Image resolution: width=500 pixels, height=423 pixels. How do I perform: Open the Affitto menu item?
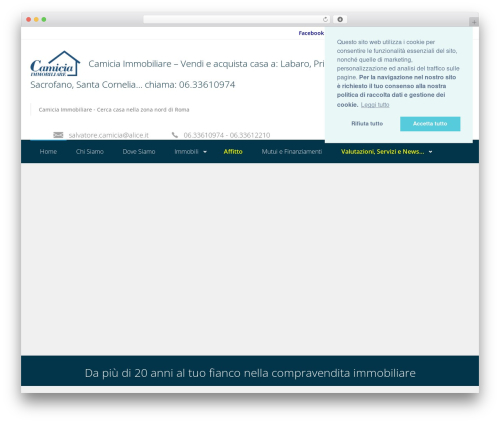(233, 152)
